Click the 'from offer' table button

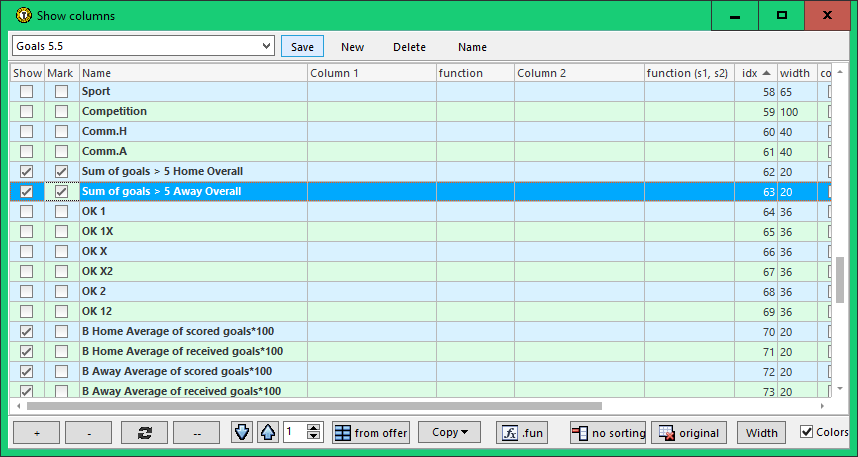point(370,433)
